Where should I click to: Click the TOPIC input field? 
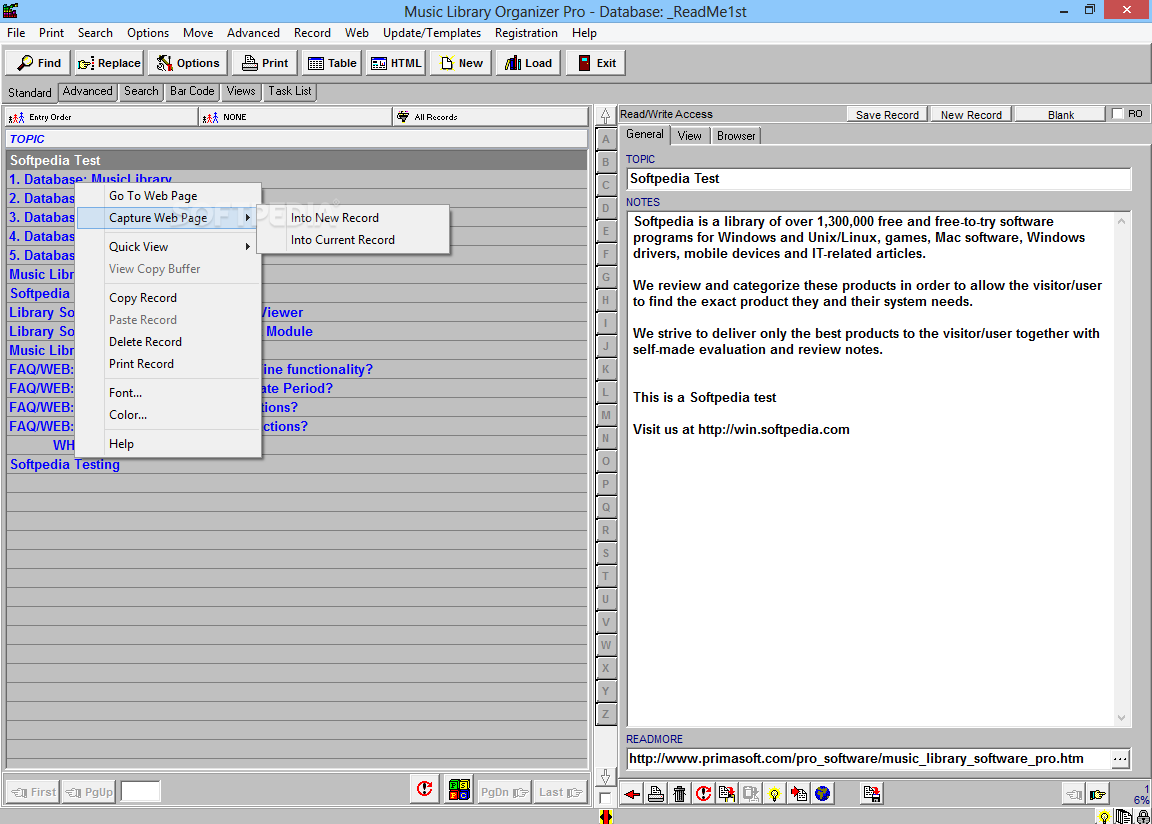[879, 178]
